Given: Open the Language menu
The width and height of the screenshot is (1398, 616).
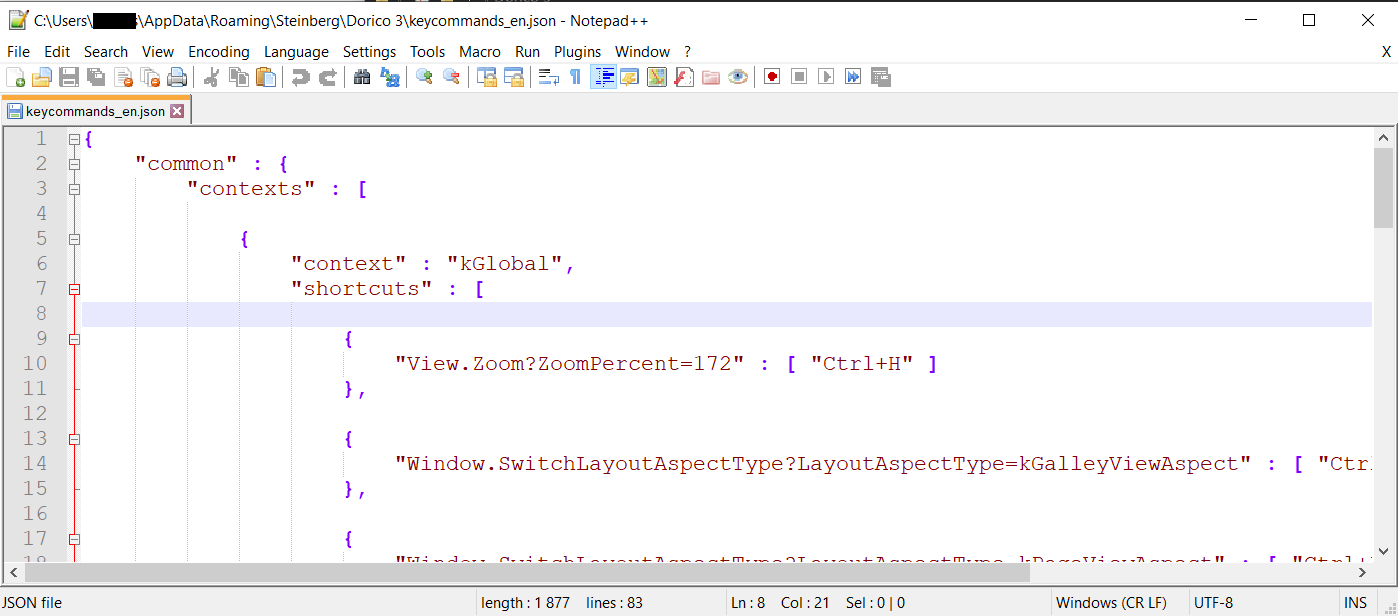Looking at the screenshot, I should pos(296,52).
